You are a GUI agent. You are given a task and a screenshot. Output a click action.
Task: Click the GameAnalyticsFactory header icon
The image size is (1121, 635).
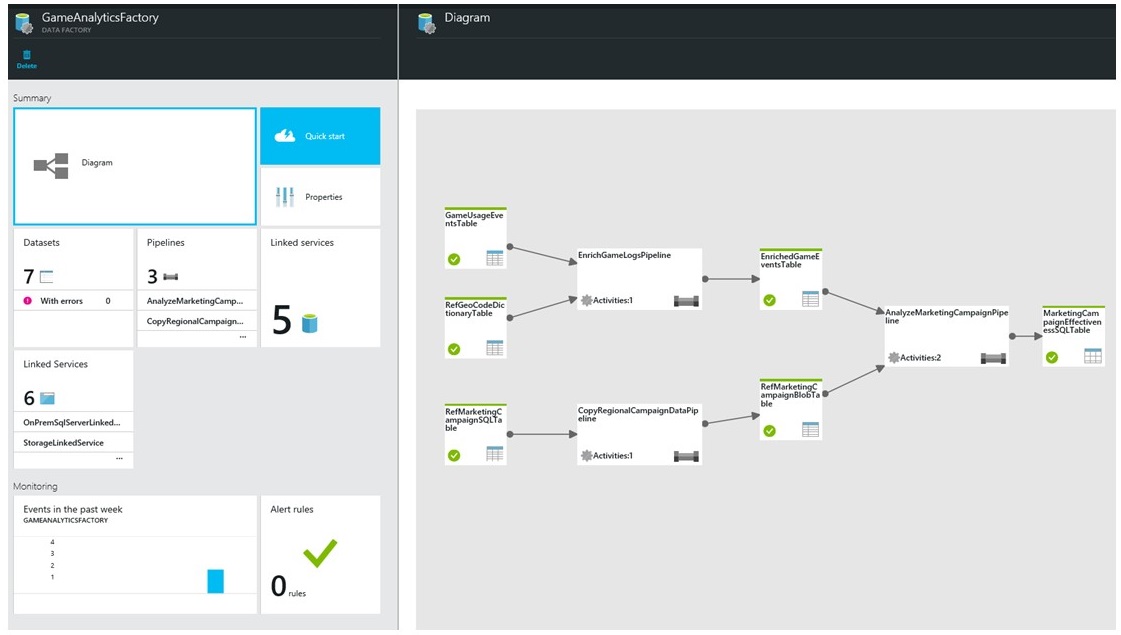24,23
